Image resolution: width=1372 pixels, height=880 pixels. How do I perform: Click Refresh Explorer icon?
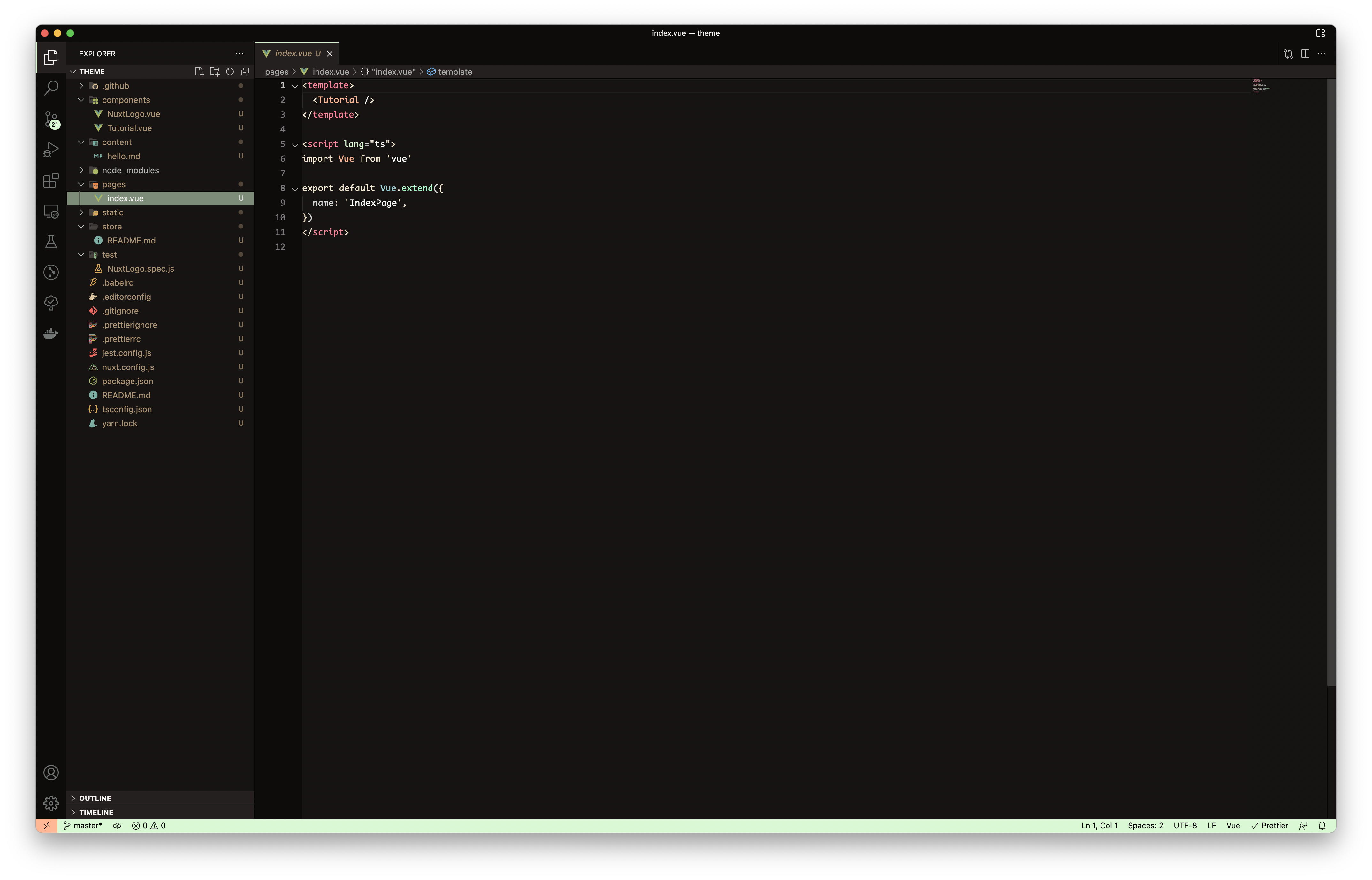coord(230,72)
